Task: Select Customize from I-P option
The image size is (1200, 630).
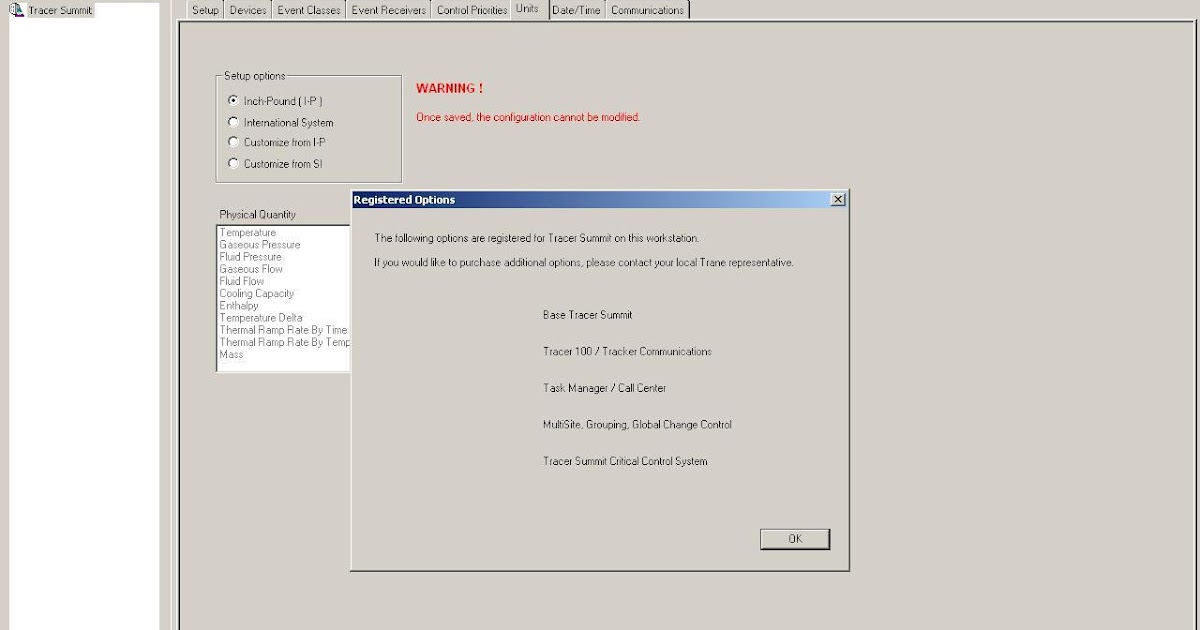Action: point(233,142)
